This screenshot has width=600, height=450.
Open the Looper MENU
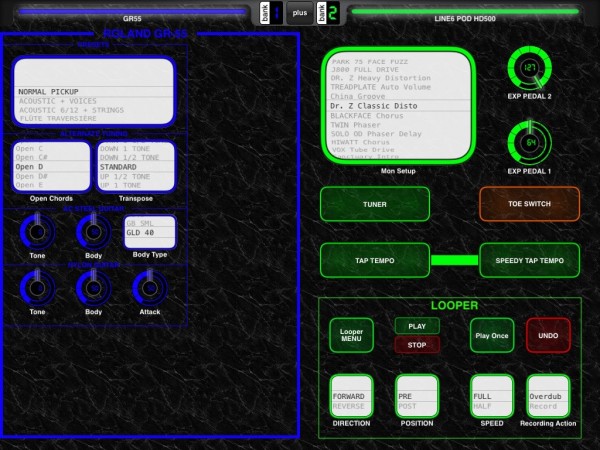pyautogui.click(x=351, y=335)
